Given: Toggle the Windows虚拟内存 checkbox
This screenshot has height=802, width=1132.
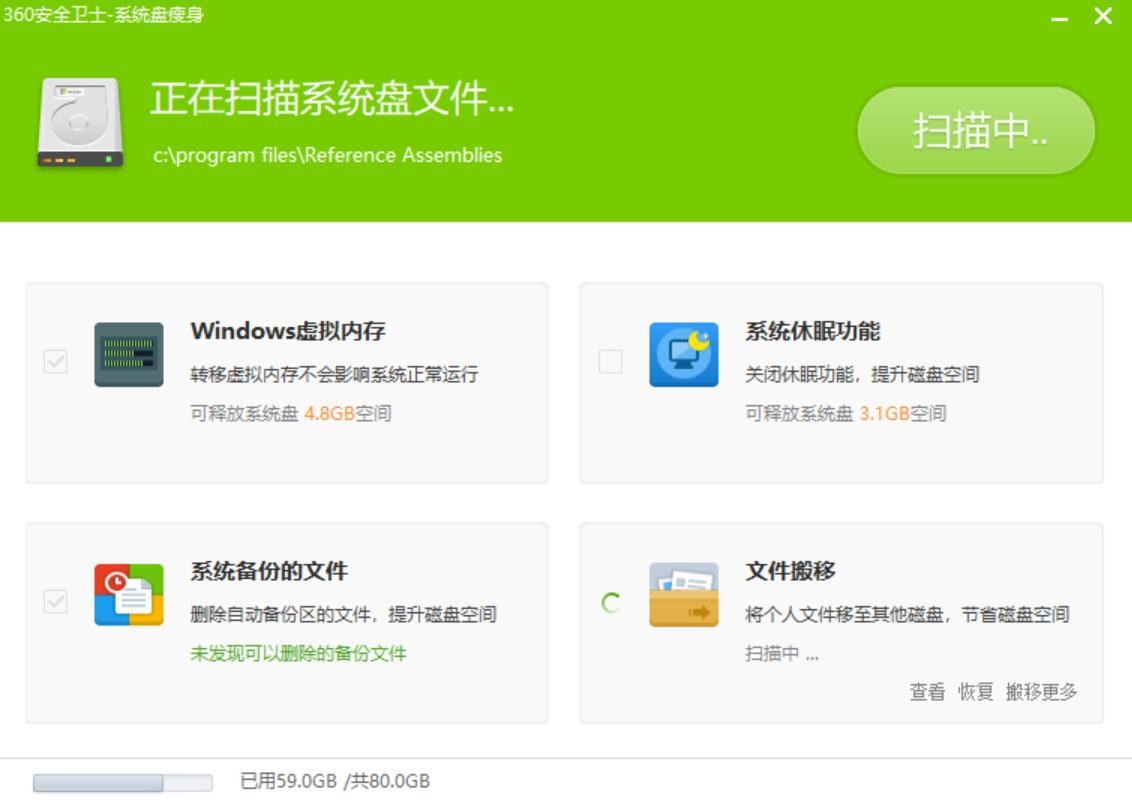Looking at the screenshot, I should [56, 361].
